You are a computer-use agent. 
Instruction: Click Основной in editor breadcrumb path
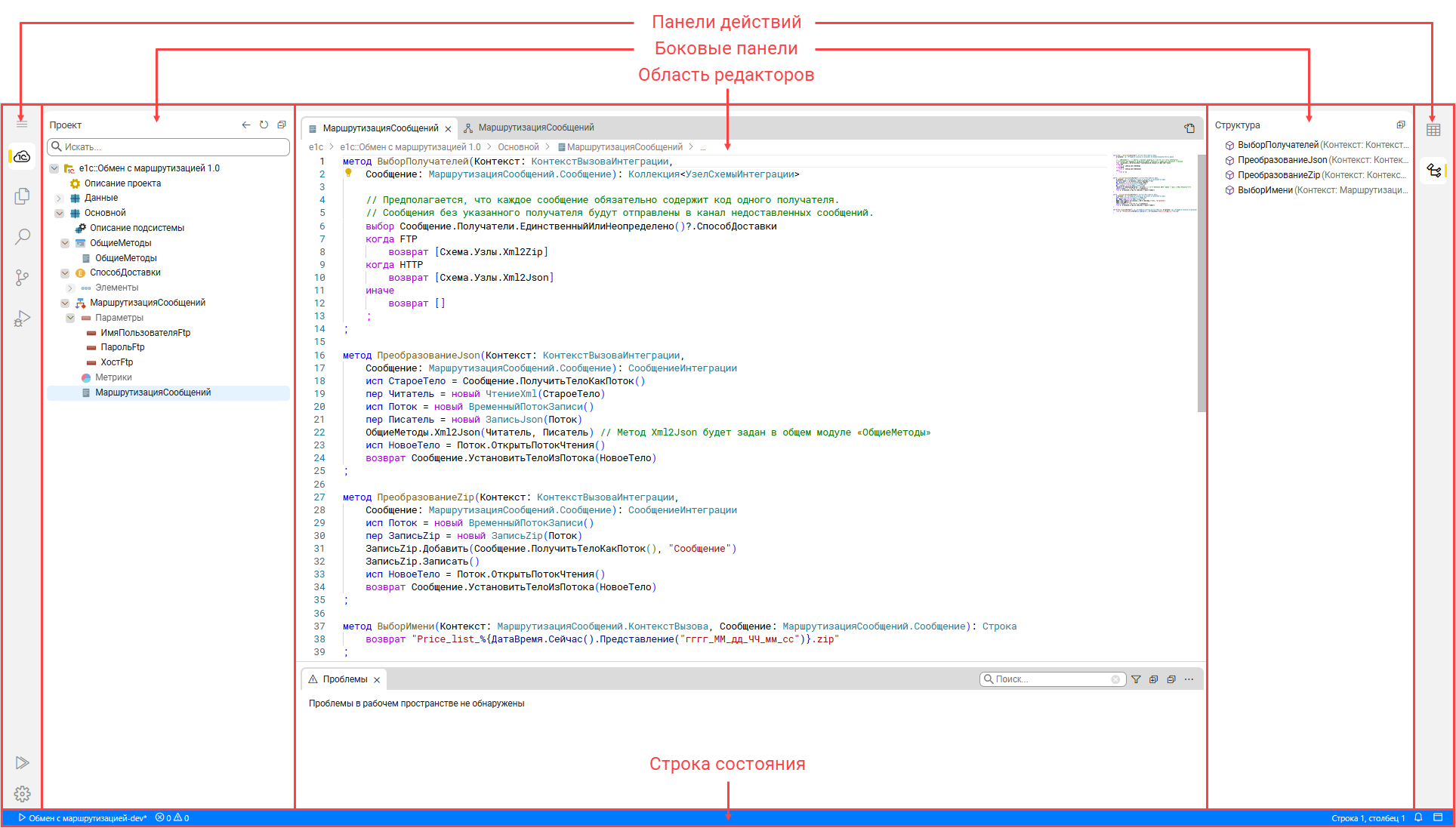click(x=518, y=147)
